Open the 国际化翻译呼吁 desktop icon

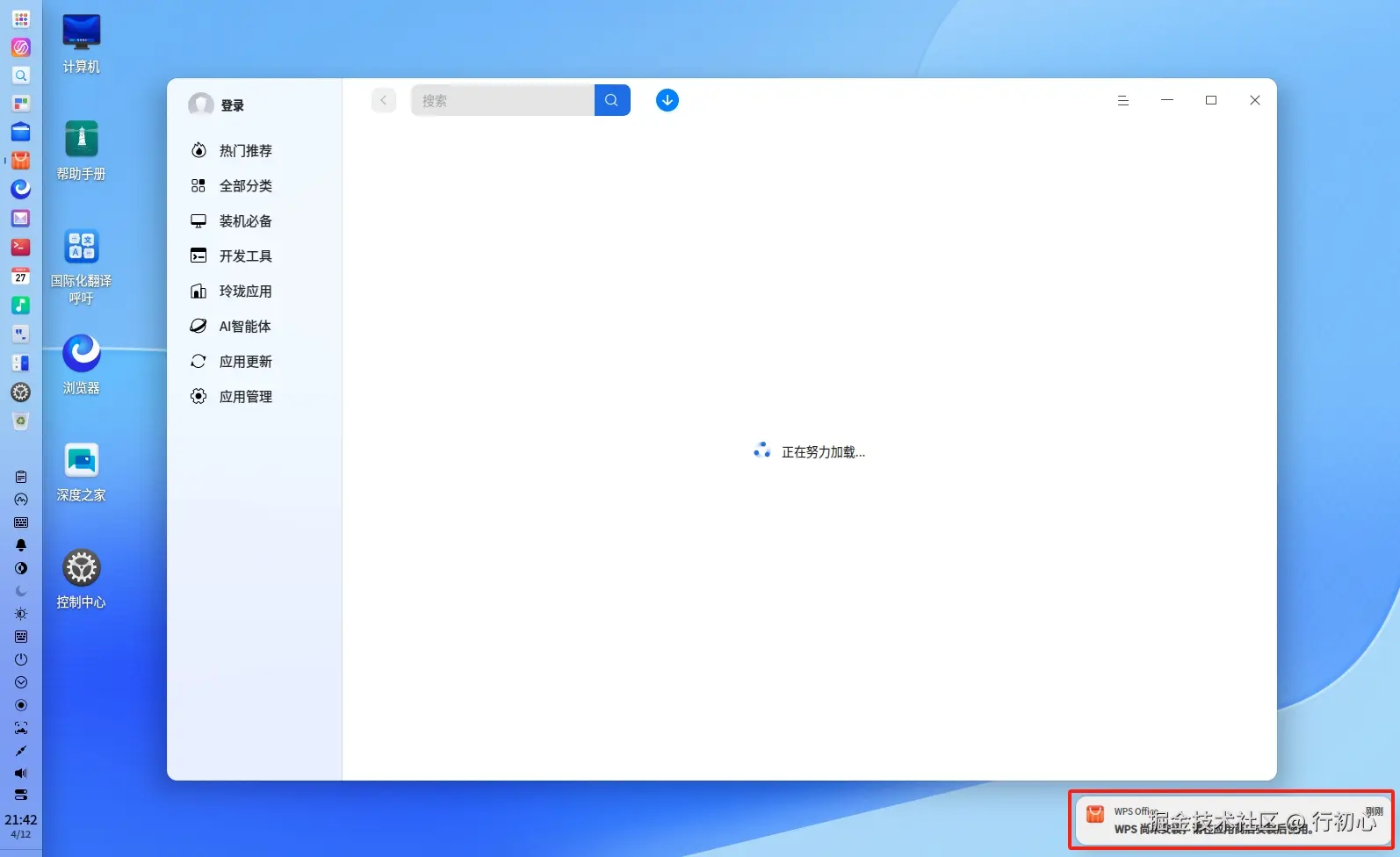pos(82,266)
